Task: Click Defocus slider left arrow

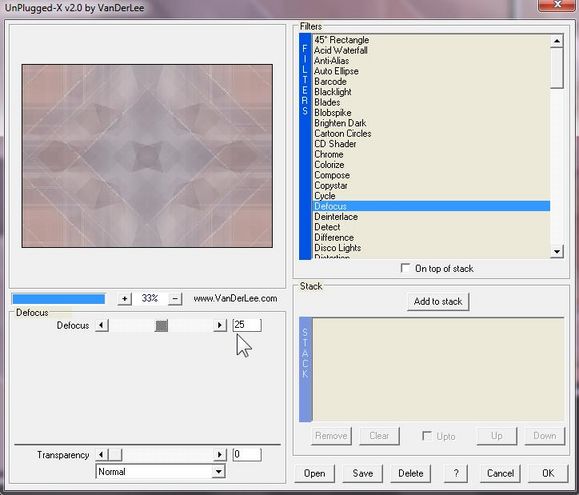Action: tap(102, 325)
